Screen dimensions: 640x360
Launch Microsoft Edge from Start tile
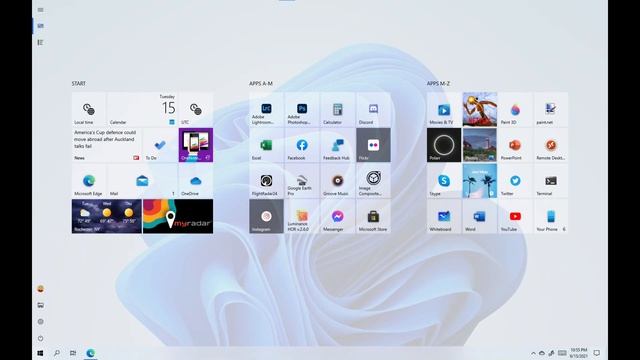click(89, 180)
